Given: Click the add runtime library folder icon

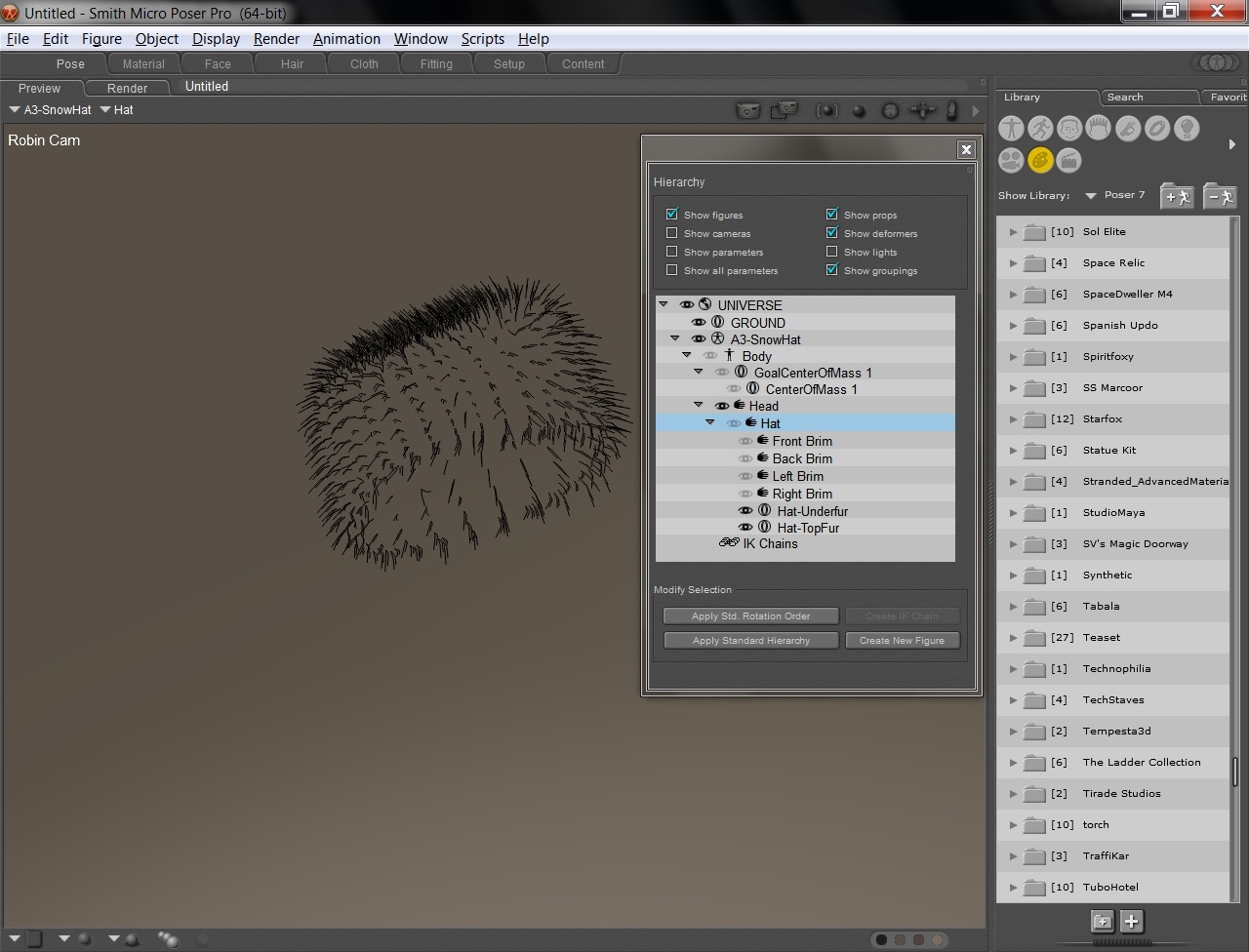Looking at the screenshot, I should point(1177,196).
